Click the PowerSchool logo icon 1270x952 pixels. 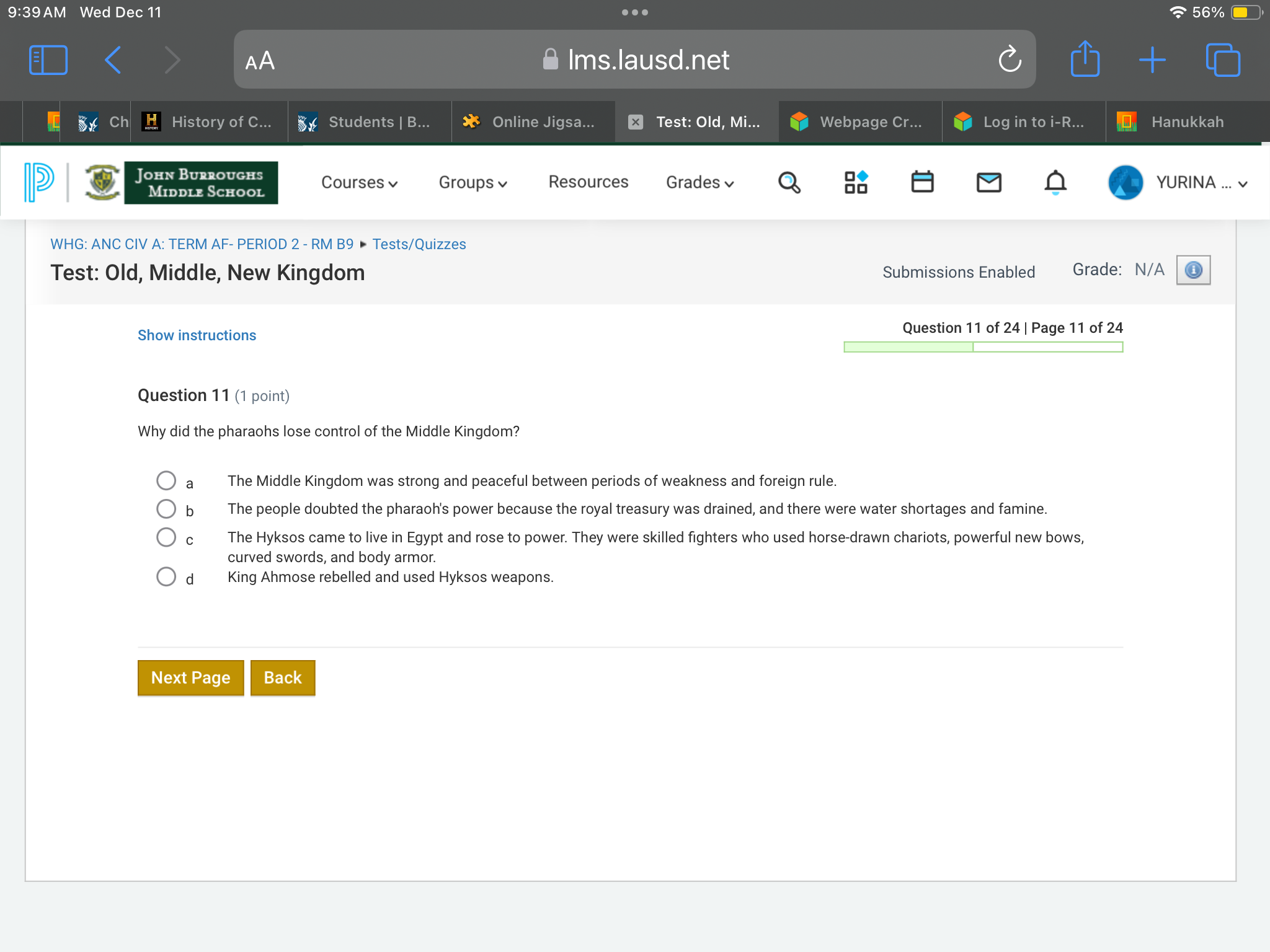39,182
